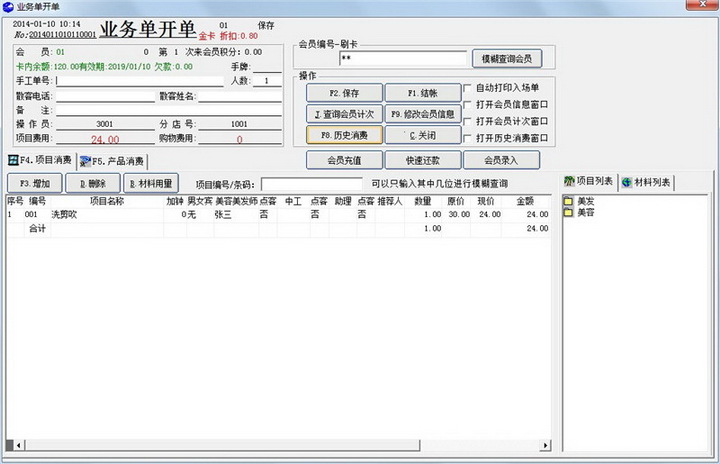Click the app icon in title bar

8,7
